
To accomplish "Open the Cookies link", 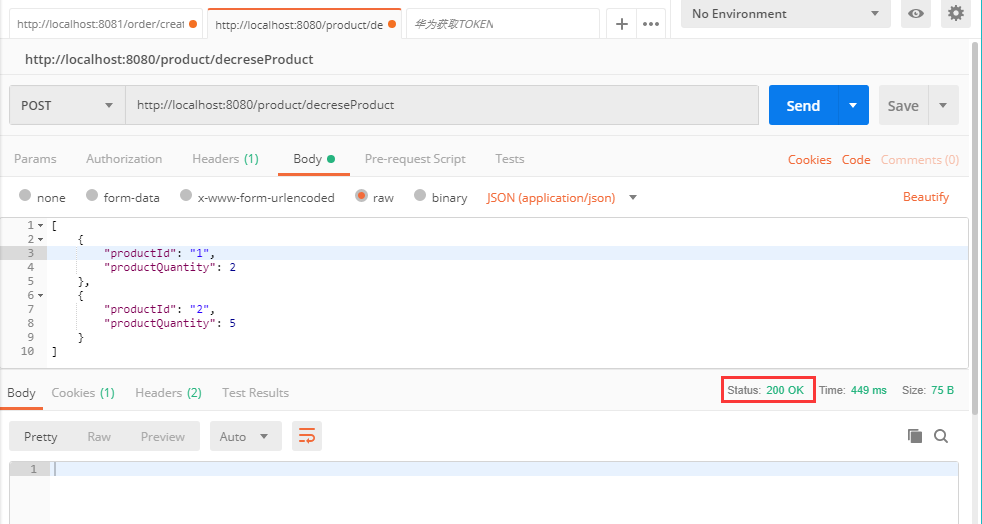I will [810, 160].
